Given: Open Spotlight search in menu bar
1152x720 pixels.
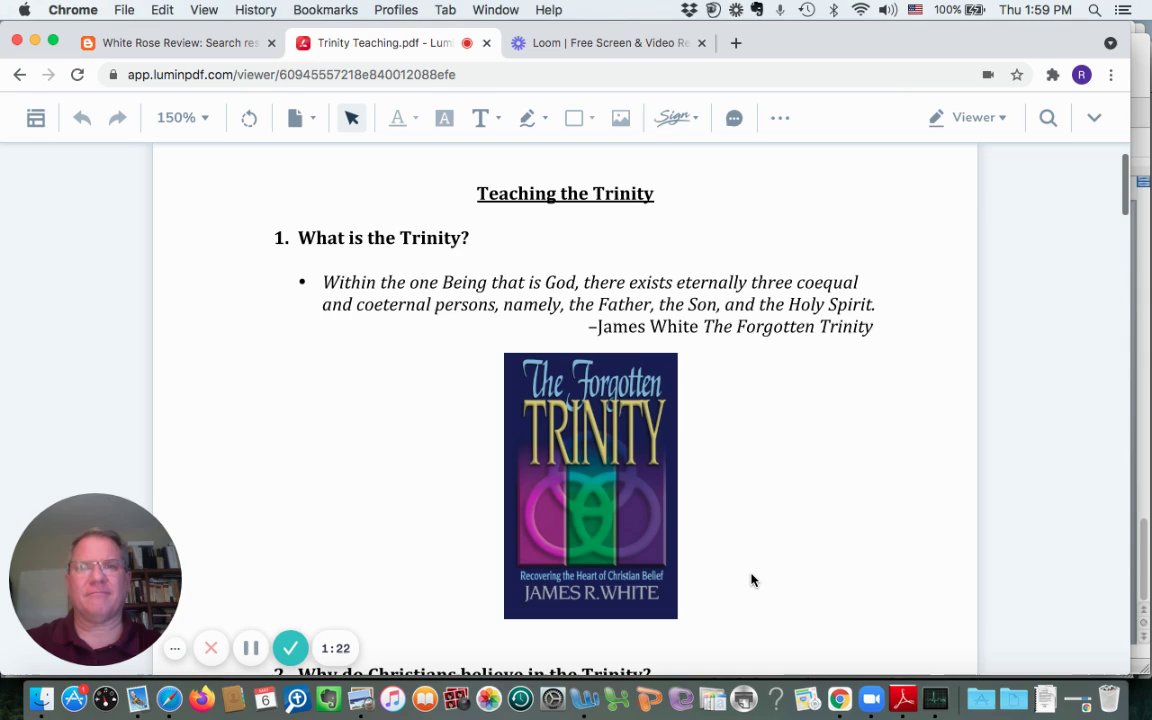Looking at the screenshot, I should coord(1094,10).
